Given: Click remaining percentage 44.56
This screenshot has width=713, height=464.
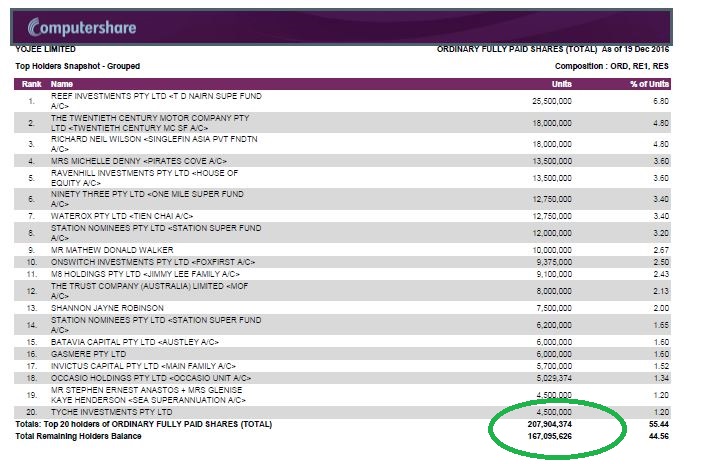Looking at the screenshot, I should tap(659, 436).
